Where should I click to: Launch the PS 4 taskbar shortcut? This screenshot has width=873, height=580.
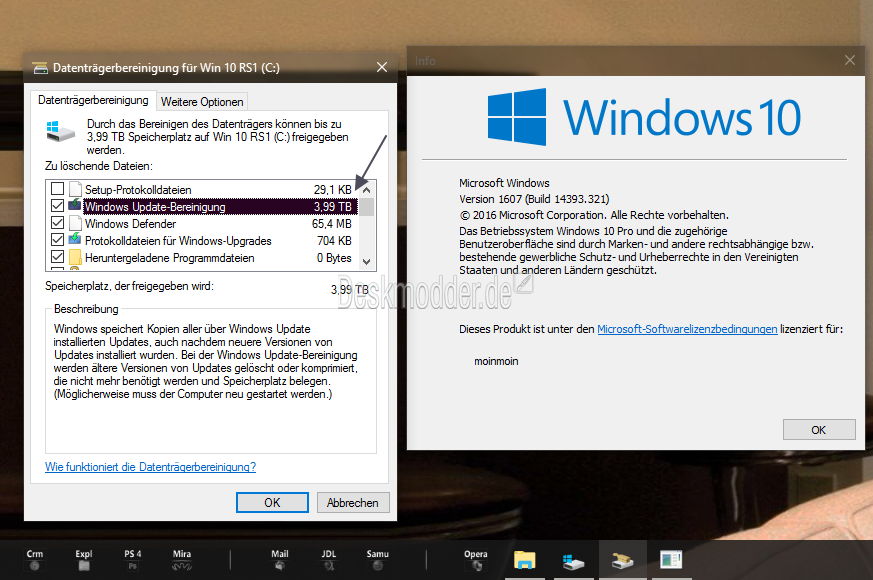tap(133, 560)
